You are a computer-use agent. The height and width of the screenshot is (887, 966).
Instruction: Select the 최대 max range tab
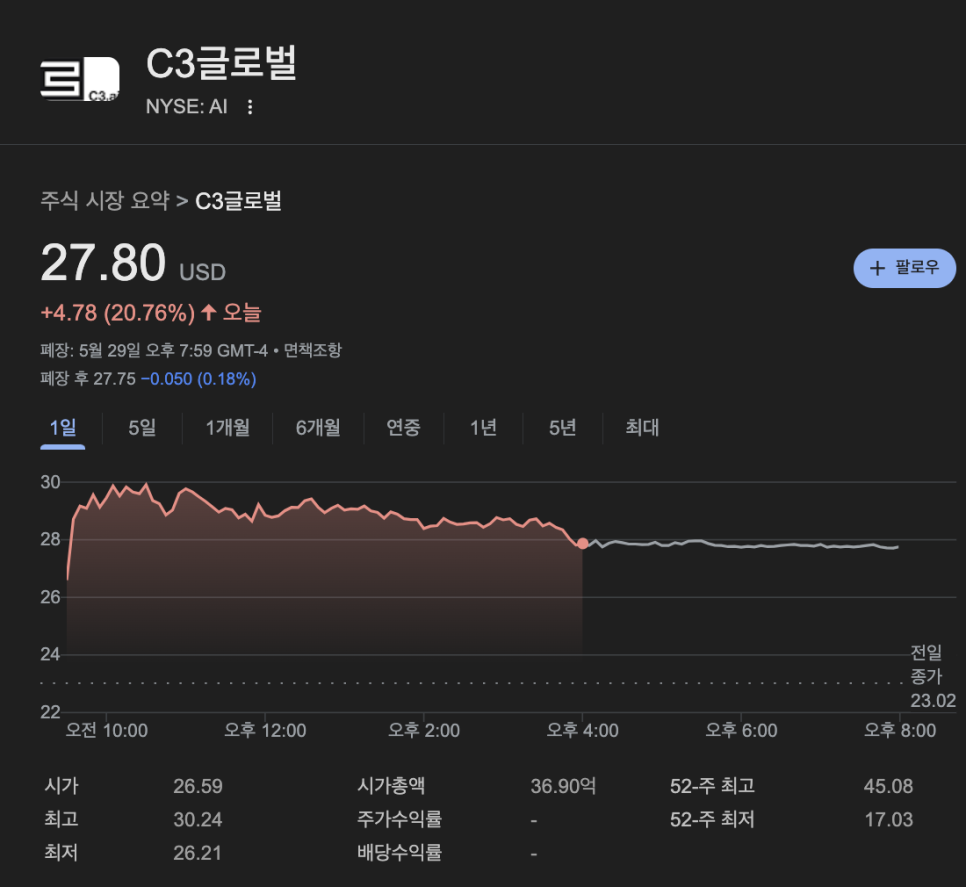642,427
